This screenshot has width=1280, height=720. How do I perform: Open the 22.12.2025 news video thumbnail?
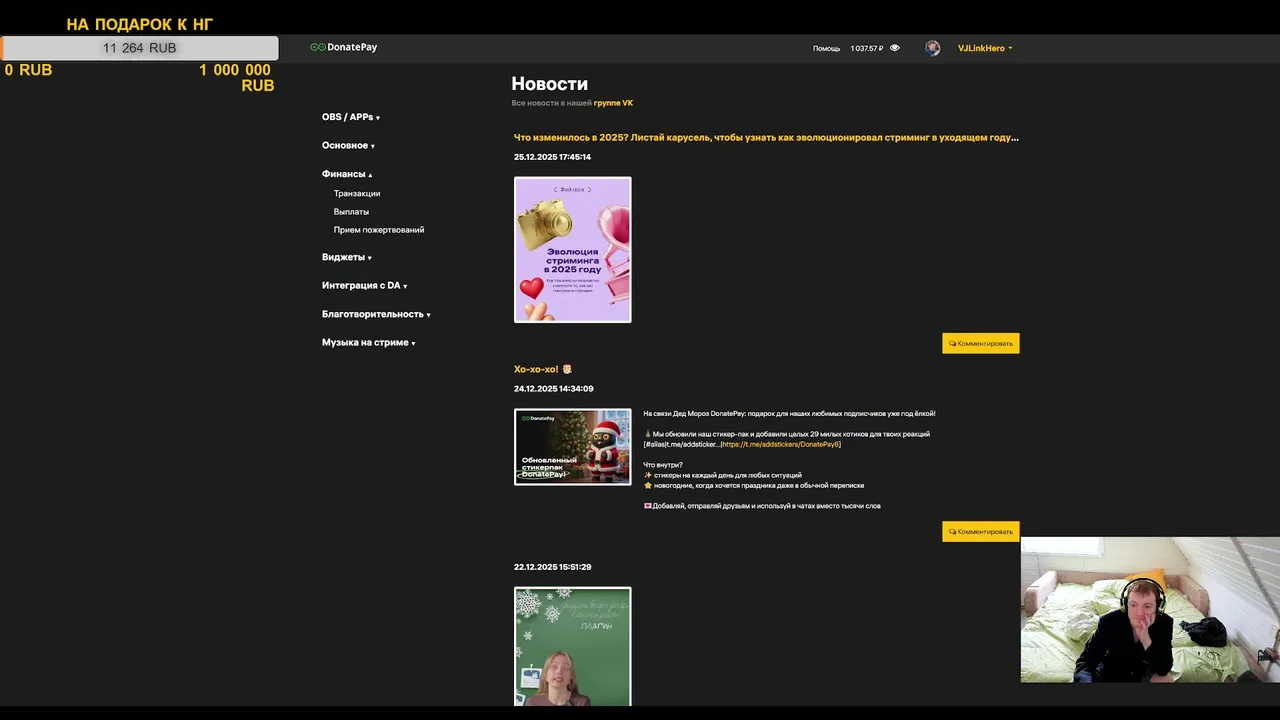(572, 646)
